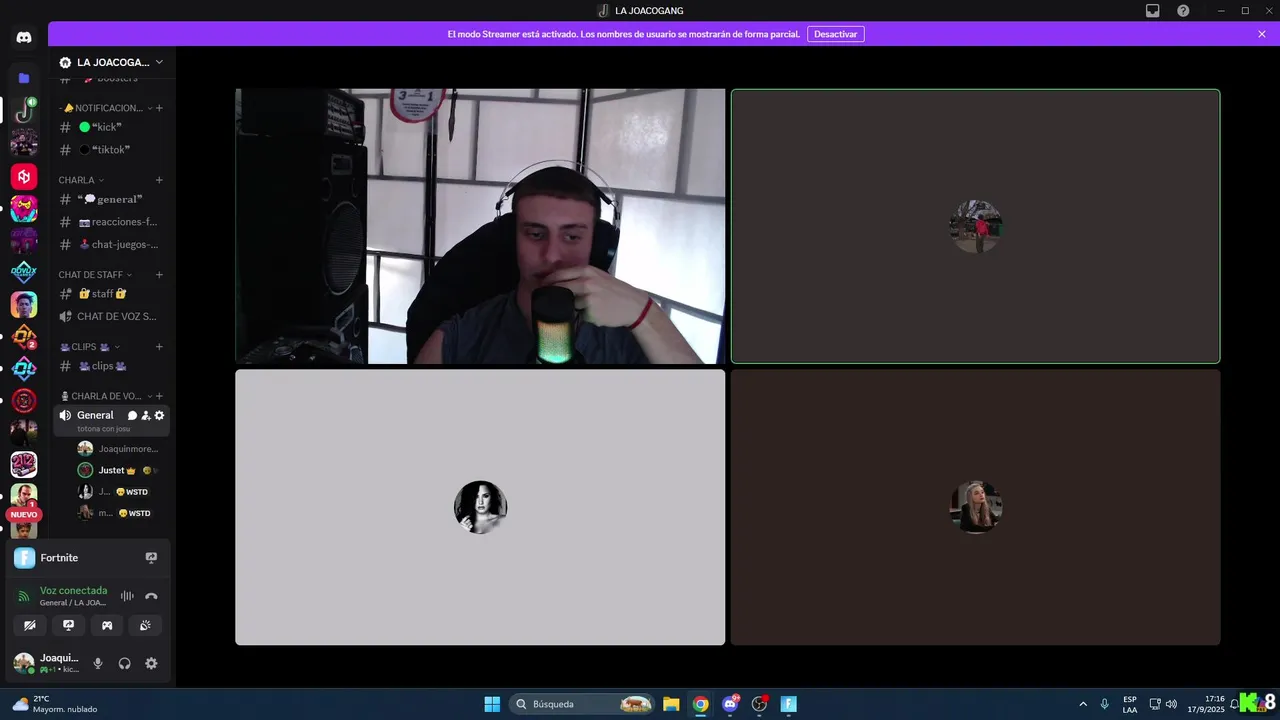Focus the blonde avatar participant tile
This screenshot has height=720, width=1280.
(x=975, y=507)
